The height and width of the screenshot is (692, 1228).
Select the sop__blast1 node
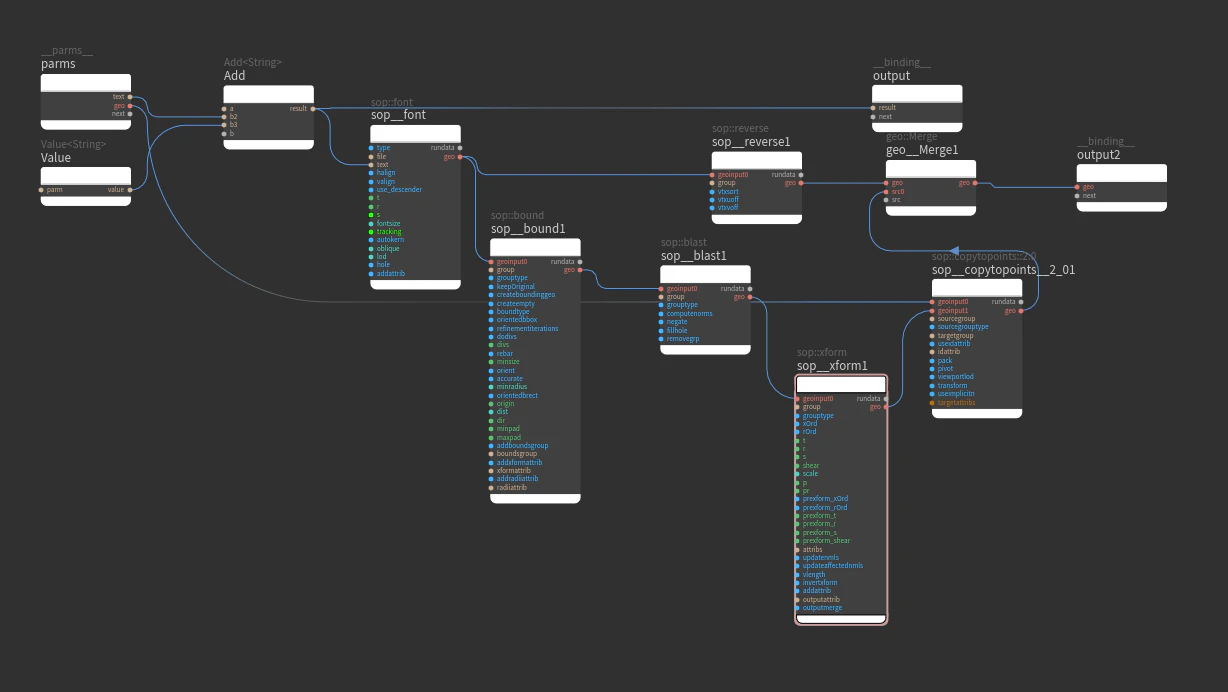(x=706, y=309)
